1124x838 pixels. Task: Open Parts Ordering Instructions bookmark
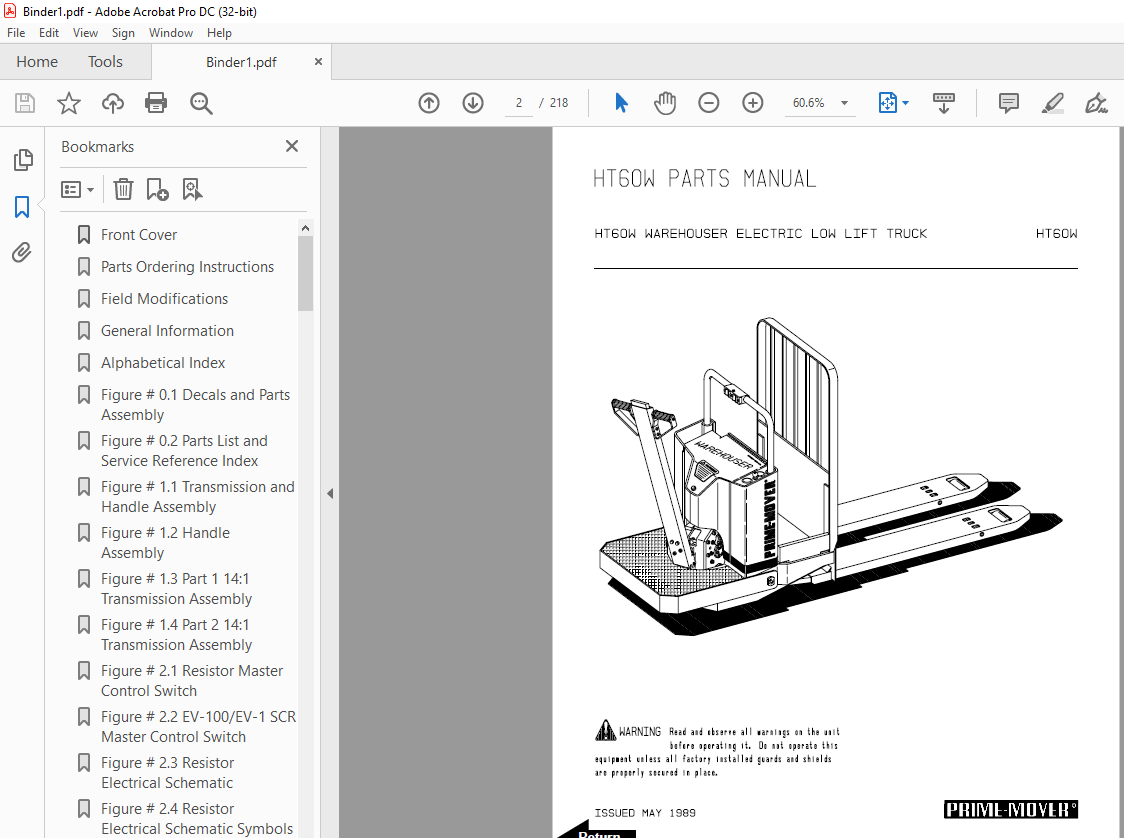pos(187,267)
